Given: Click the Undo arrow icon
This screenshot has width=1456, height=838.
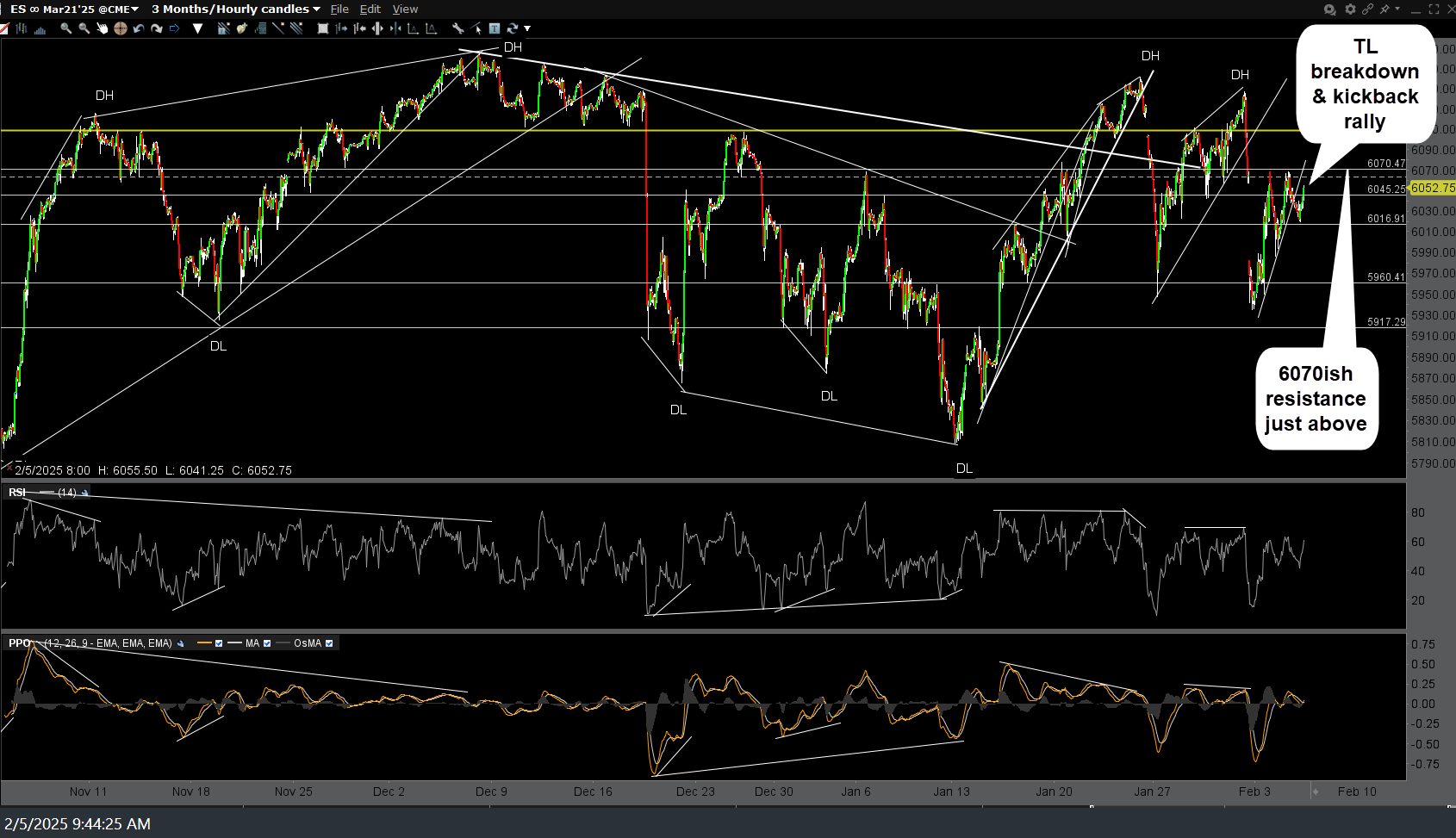Looking at the screenshot, I should tap(138, 28).
